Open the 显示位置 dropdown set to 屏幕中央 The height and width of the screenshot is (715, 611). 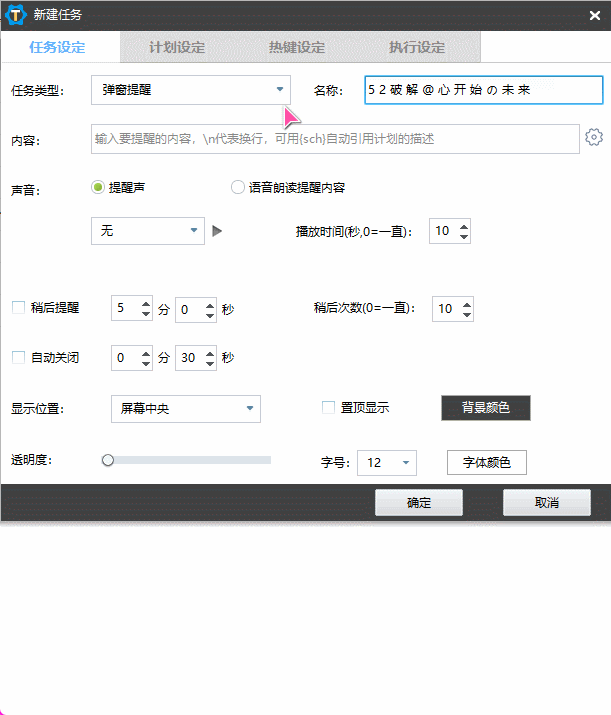[x=185, y=409]
